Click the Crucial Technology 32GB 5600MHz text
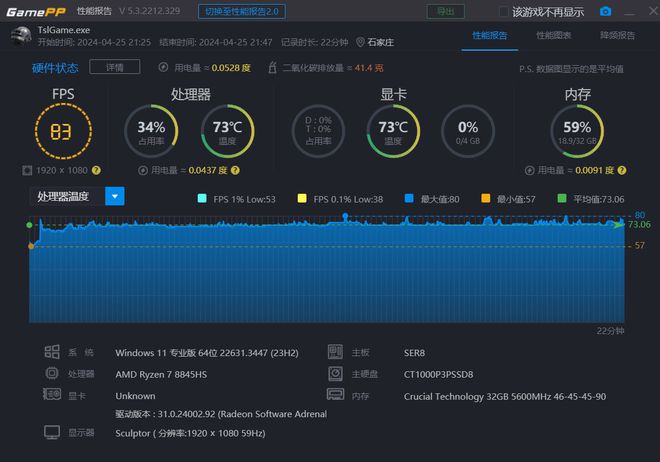660x462 pixels. 505,396
